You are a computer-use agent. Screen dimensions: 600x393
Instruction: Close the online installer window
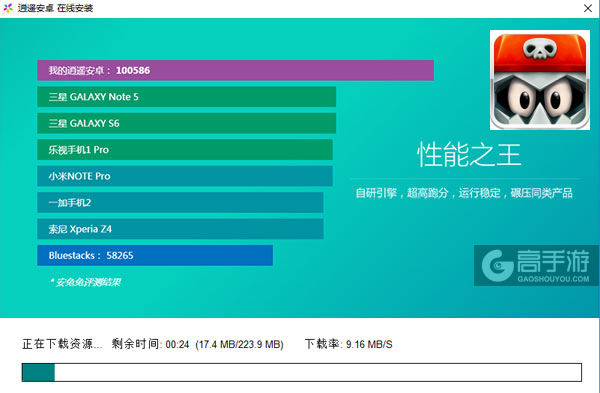[x=588, y=8]
